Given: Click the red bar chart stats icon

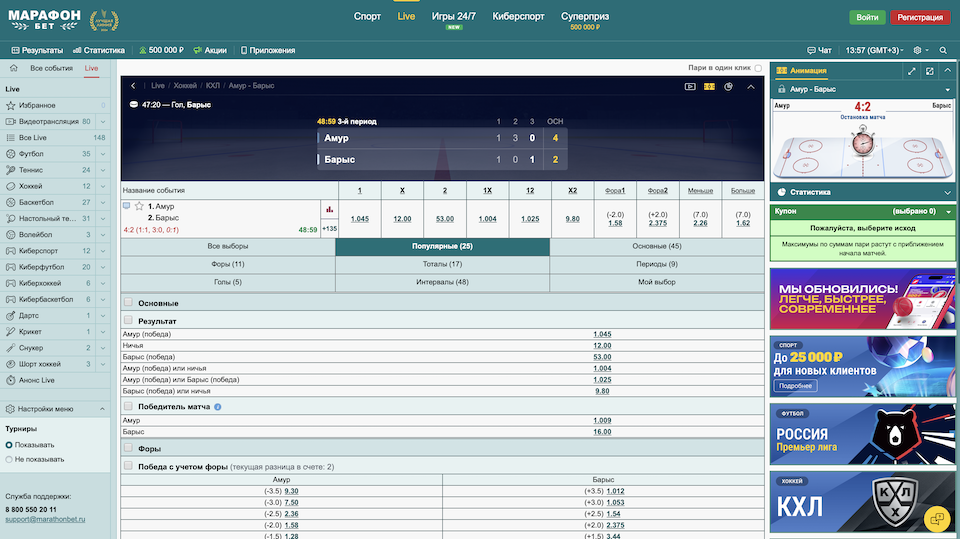Looking at the screenshot, I should tap(329, 209).
